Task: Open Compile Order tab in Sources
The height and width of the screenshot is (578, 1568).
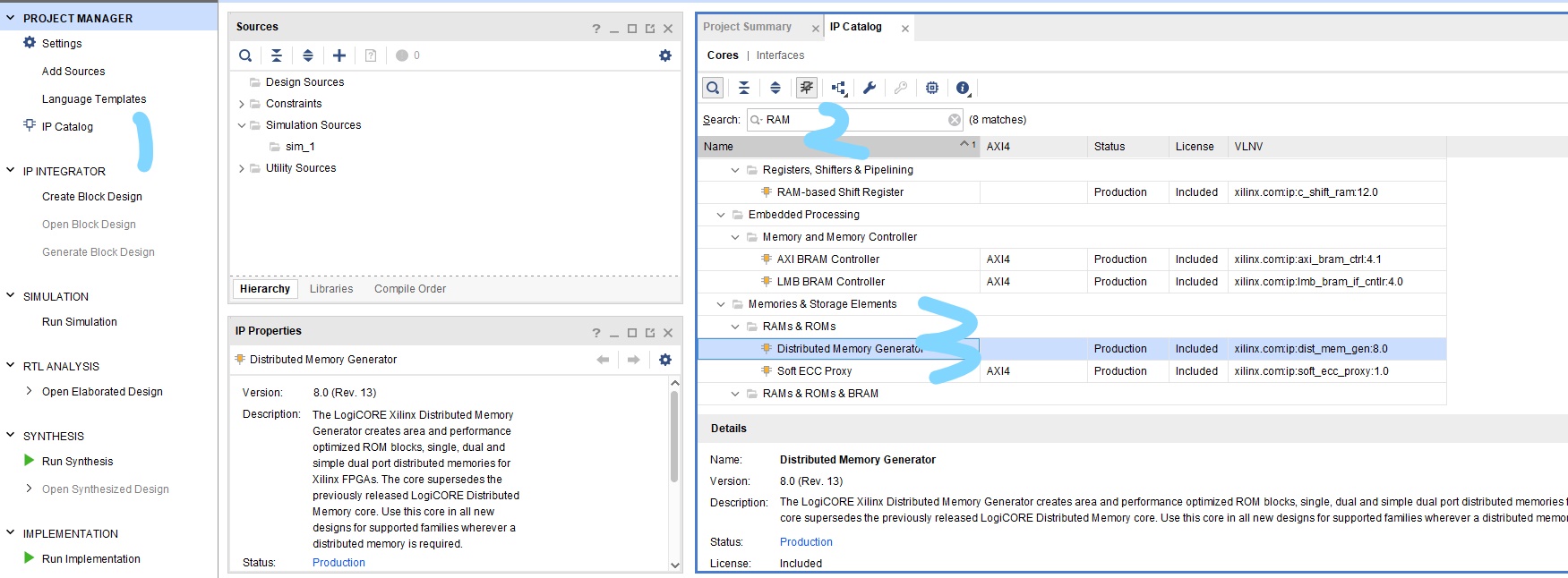Action: (410, 289)
